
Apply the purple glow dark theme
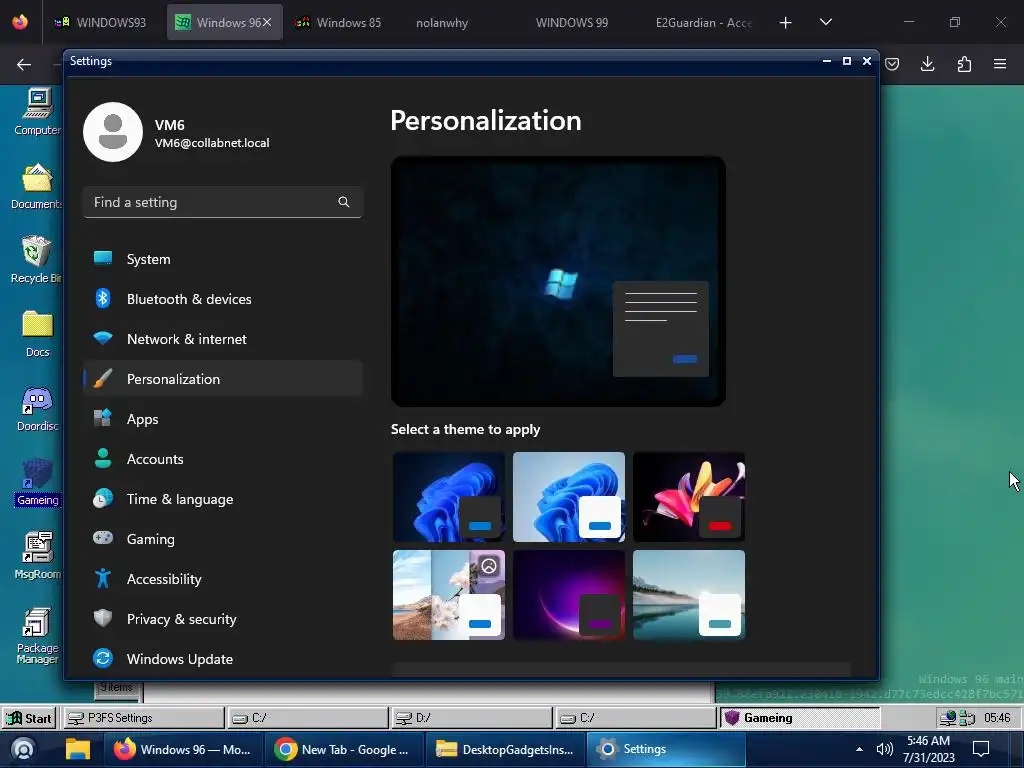click(x=569, y=595)
